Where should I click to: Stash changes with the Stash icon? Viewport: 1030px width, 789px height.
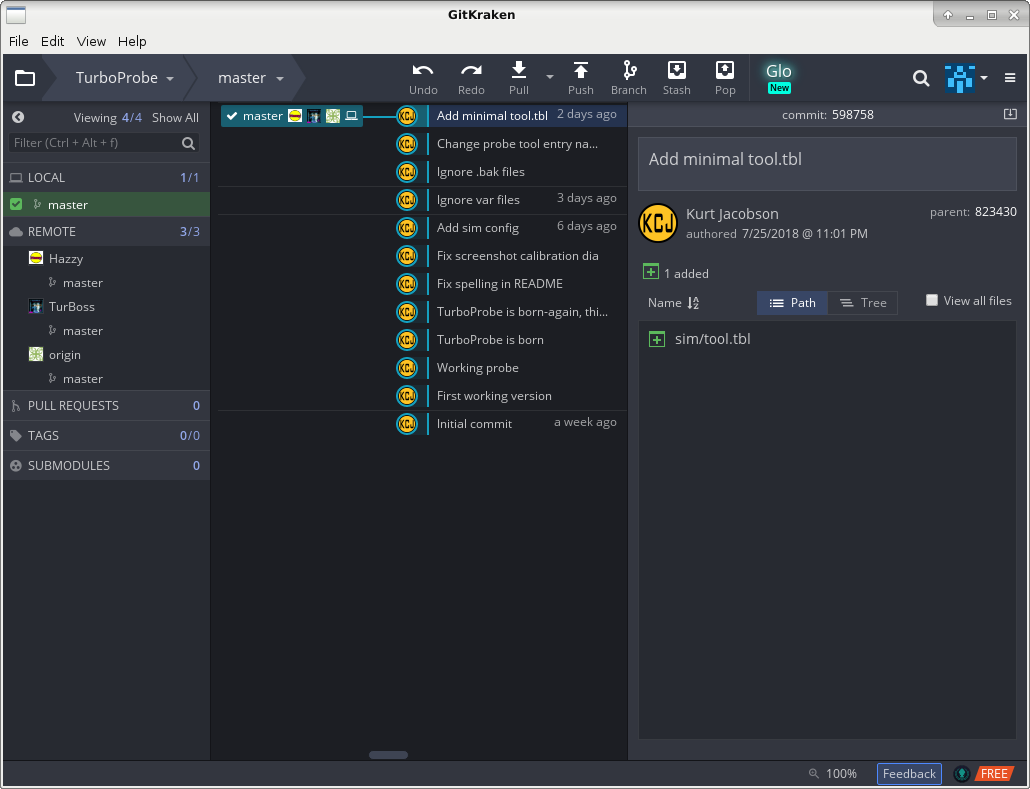(x=677, y=70)
